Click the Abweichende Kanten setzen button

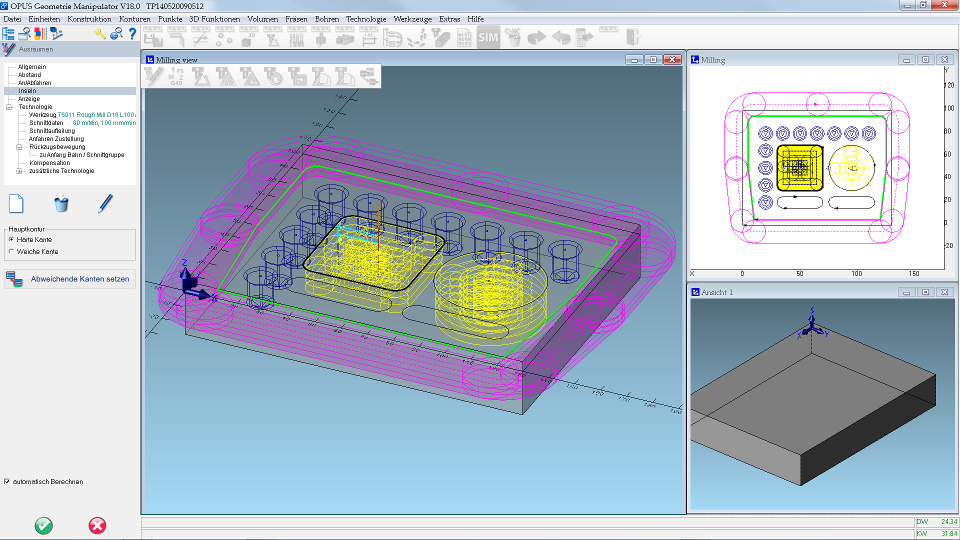click(70, 279)
